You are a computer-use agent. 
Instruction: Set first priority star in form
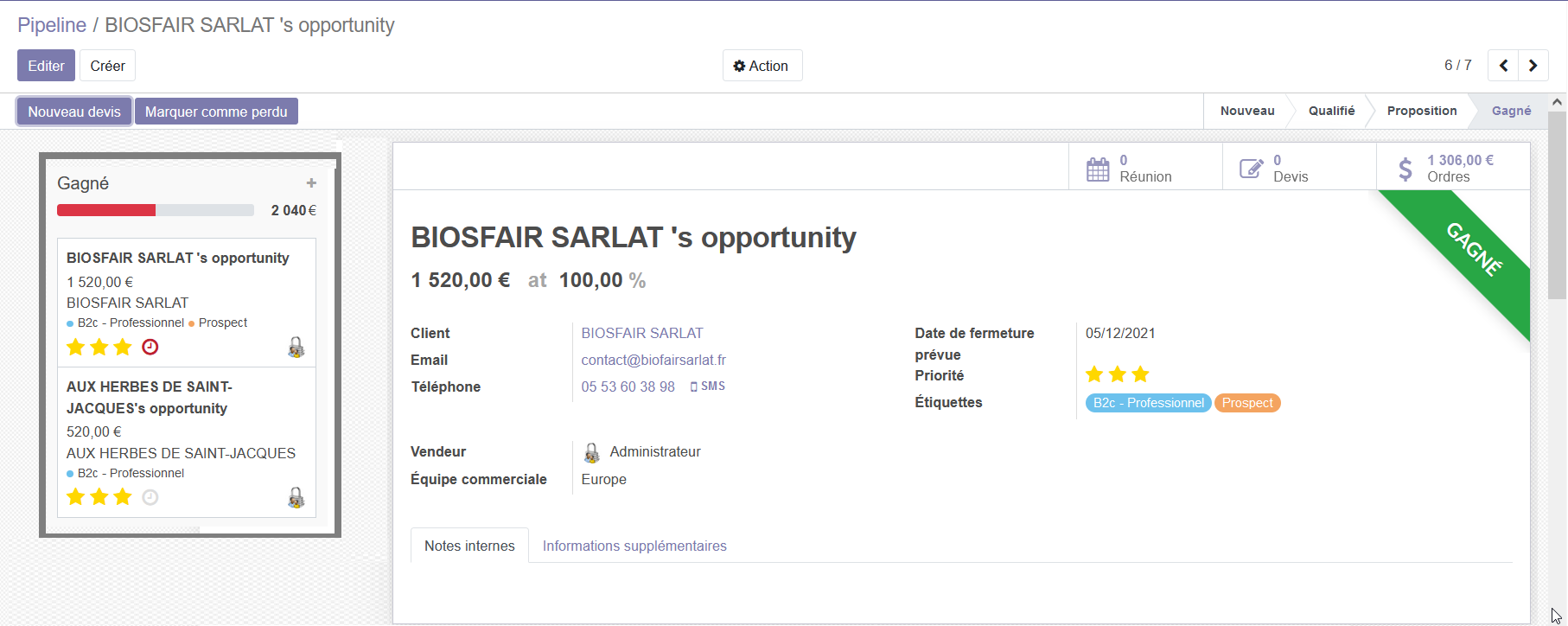tap(1094, 374)
